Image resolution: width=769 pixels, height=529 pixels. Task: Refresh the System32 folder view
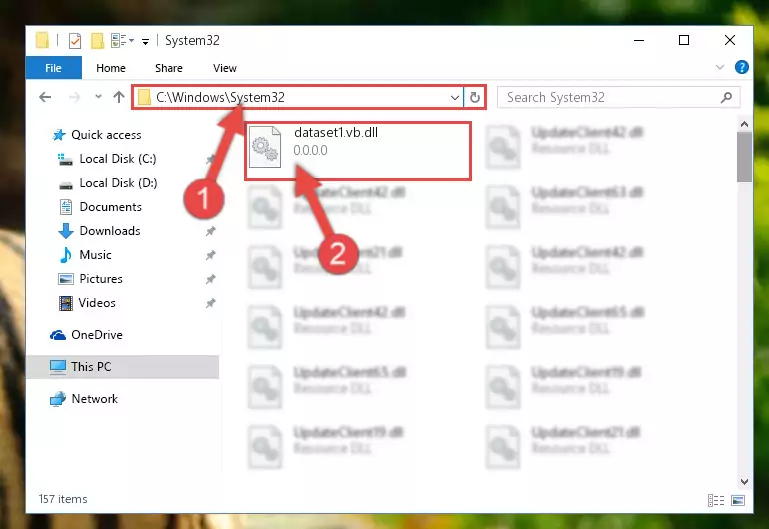click(x=475, y=98)
